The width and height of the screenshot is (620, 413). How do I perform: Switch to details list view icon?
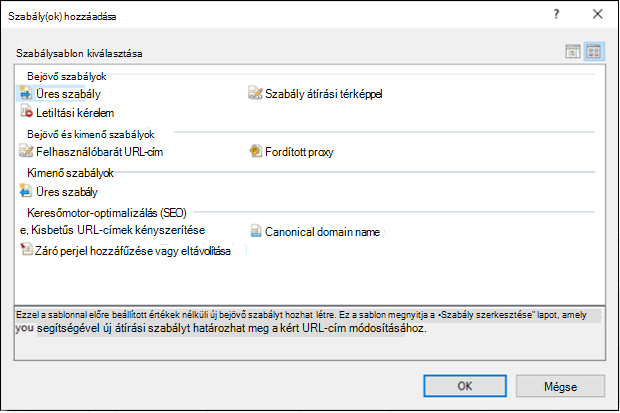(573, 51)
